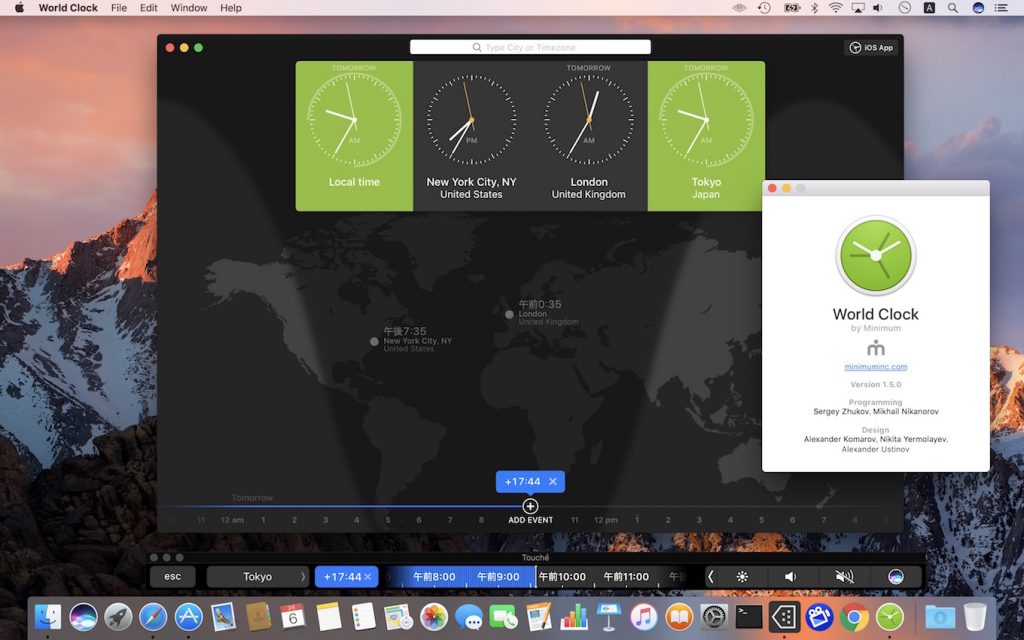Collapse Touch Bar controls with the left chevron
The image size is (1024, 640).
point(713,576)
